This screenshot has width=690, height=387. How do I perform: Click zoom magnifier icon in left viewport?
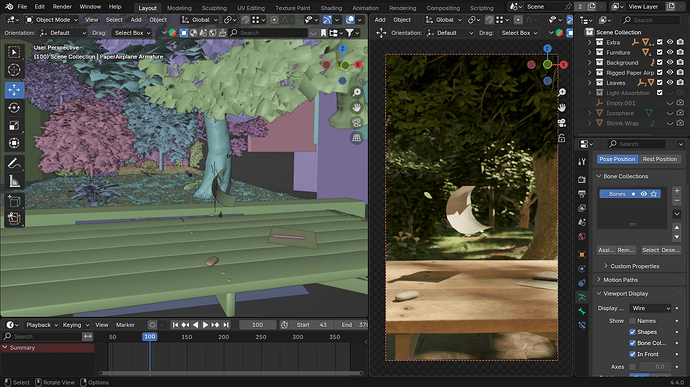coord(356,92)
